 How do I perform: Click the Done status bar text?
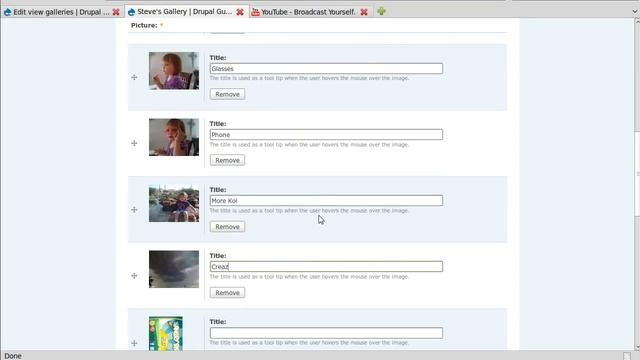(x=13, y=356)
